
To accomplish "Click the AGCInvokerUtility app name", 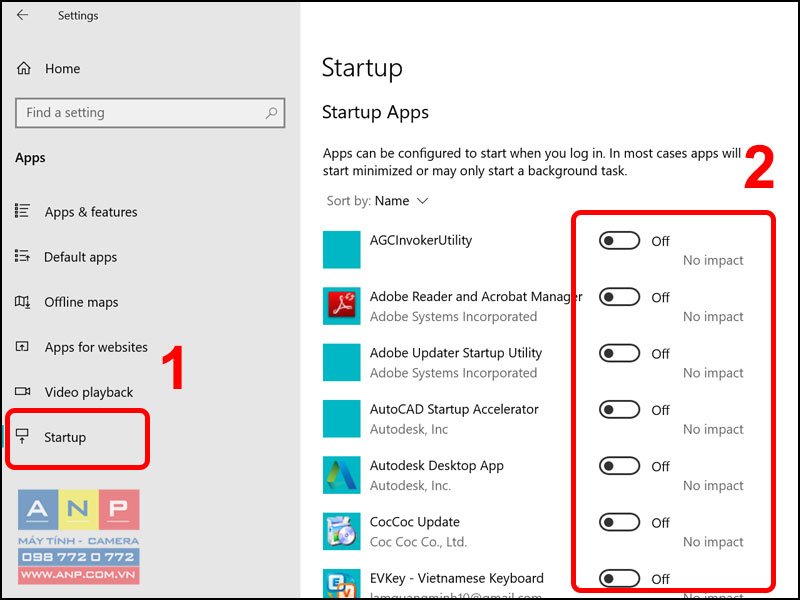I will [x=421, y=240].
